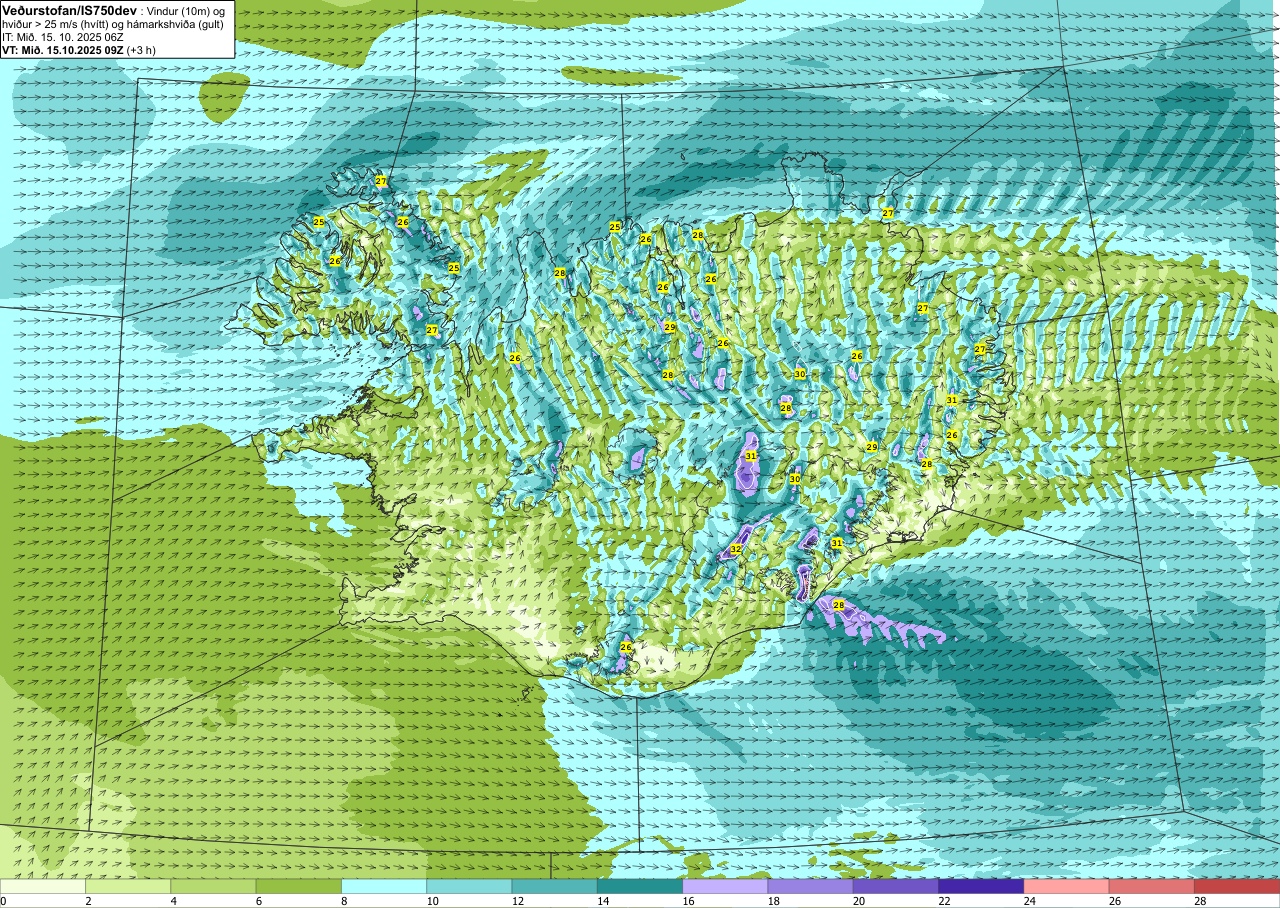Click the 22–24 m/s dark indigo legend swatch
Viewport: 1280px width, 908px height.
point(981,886)
